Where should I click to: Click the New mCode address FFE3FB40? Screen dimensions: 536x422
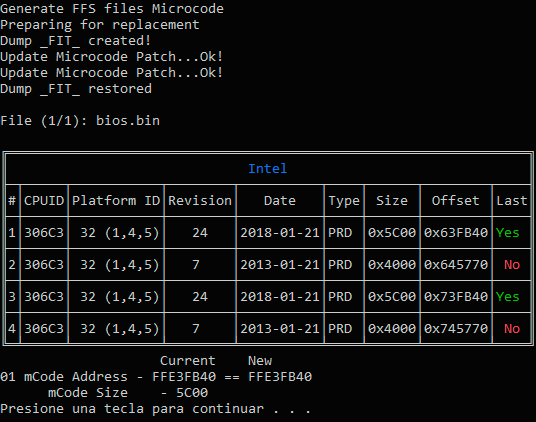pos(280,377)
